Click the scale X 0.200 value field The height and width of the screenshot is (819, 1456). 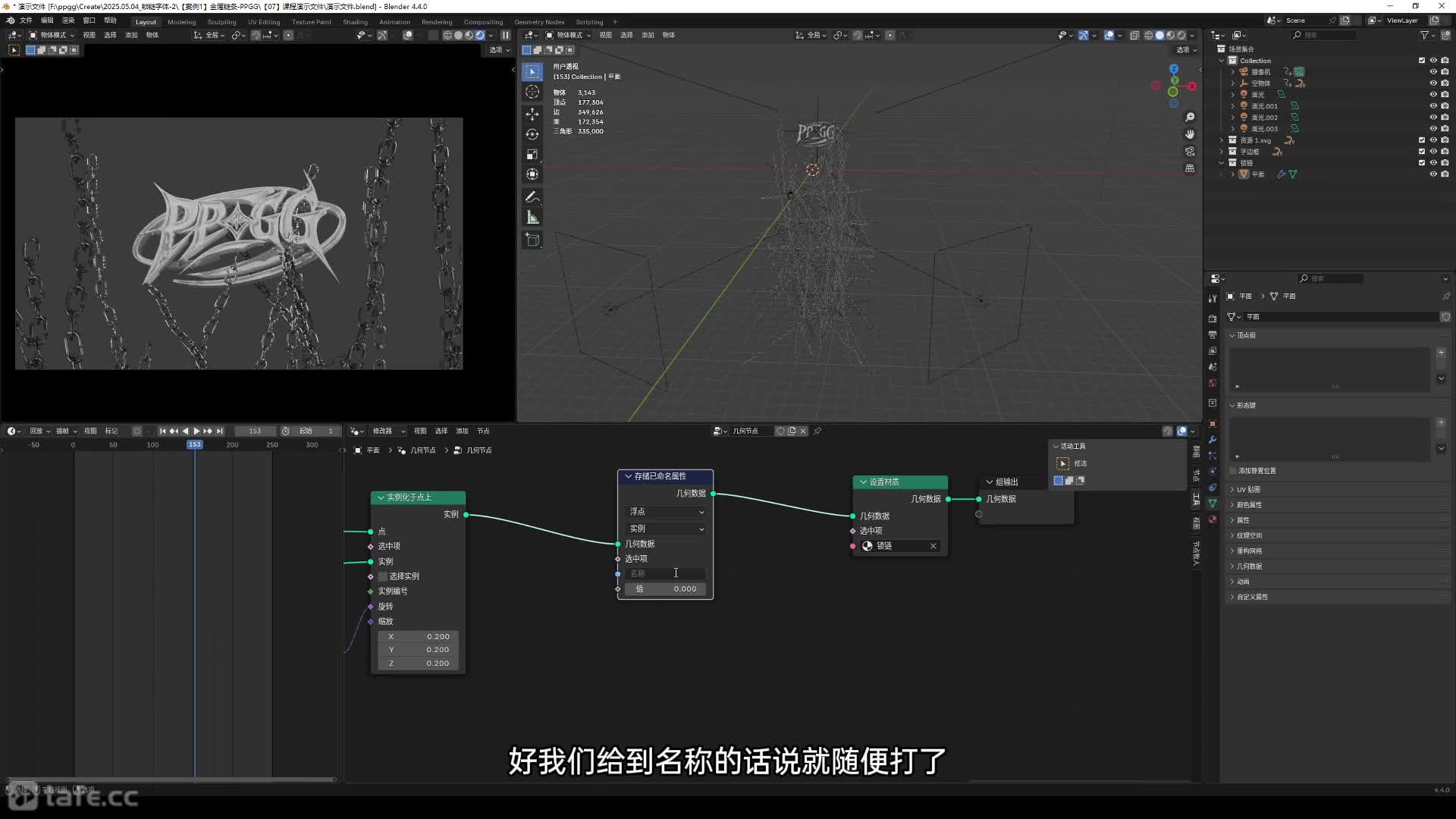(419, 637)
